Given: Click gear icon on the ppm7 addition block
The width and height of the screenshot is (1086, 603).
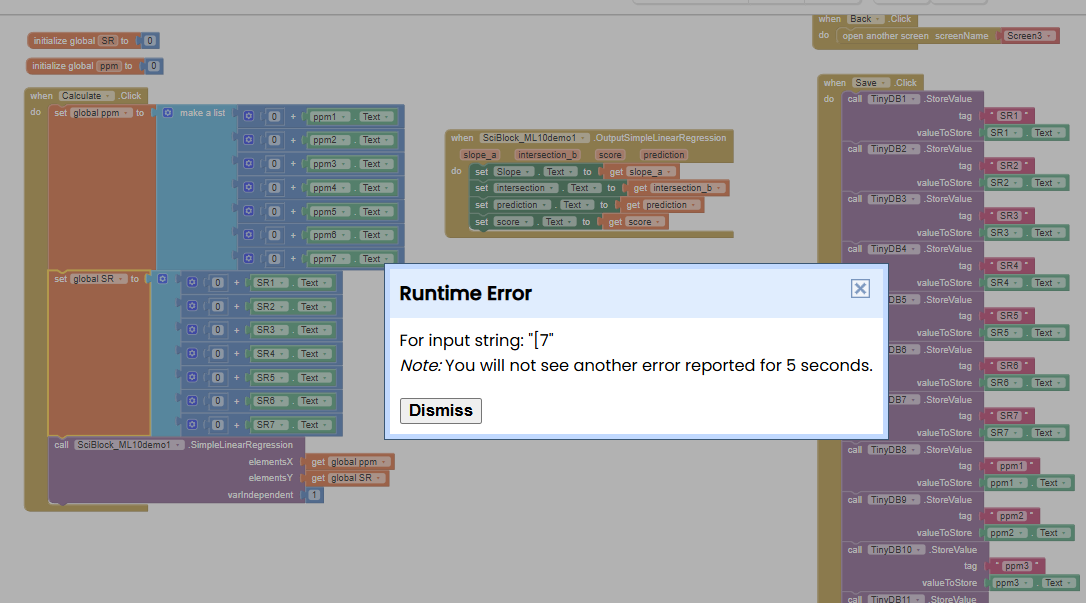Looking at the screenshot, I should (x=249, y=259).
